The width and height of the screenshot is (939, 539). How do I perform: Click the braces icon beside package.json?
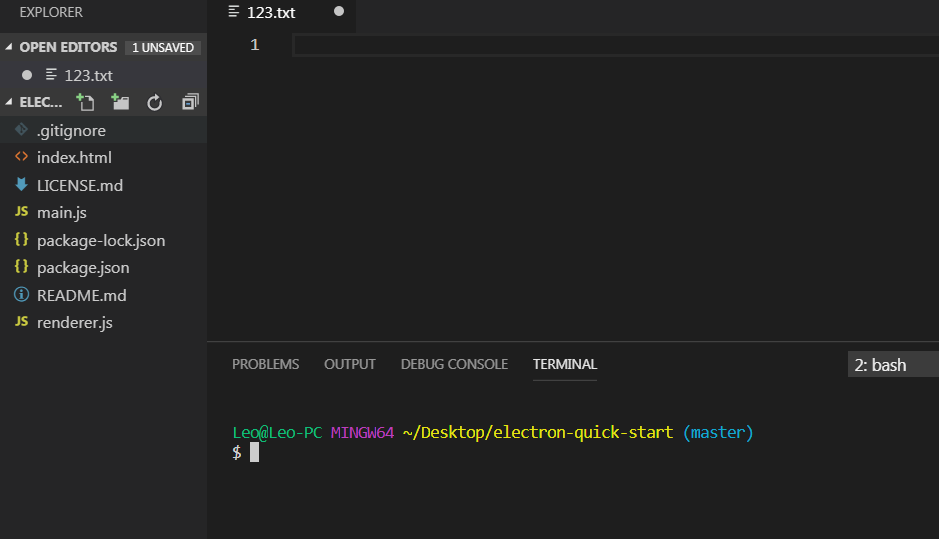[22, 267]
